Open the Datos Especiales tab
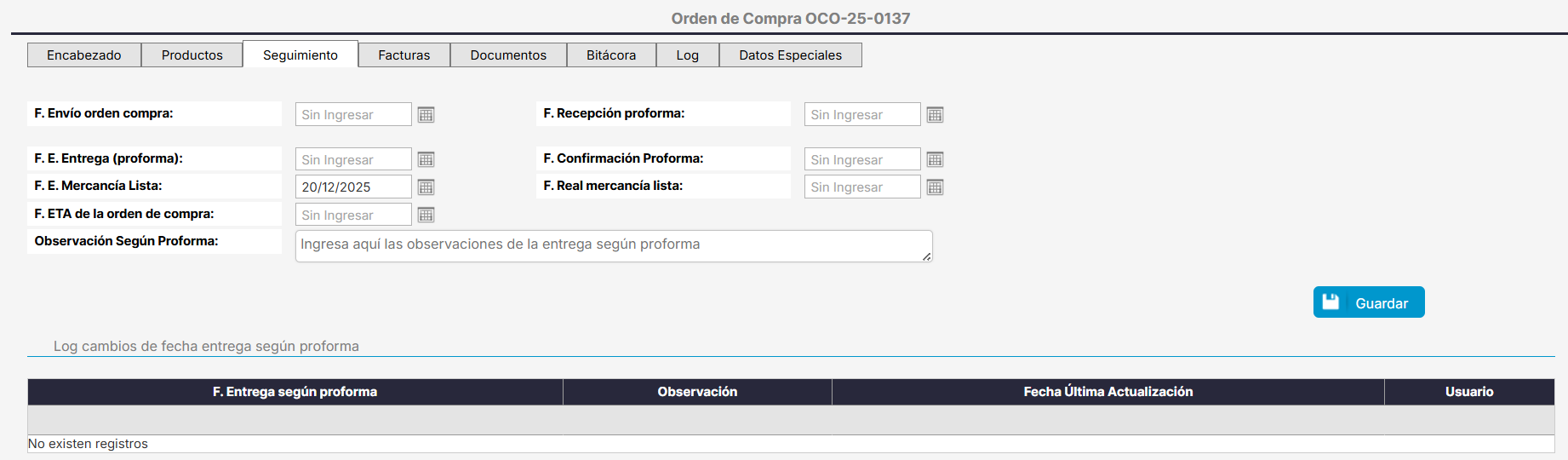Image resolution: width=1568 pixels, height=460 pixels. click(x=790, y=55)
